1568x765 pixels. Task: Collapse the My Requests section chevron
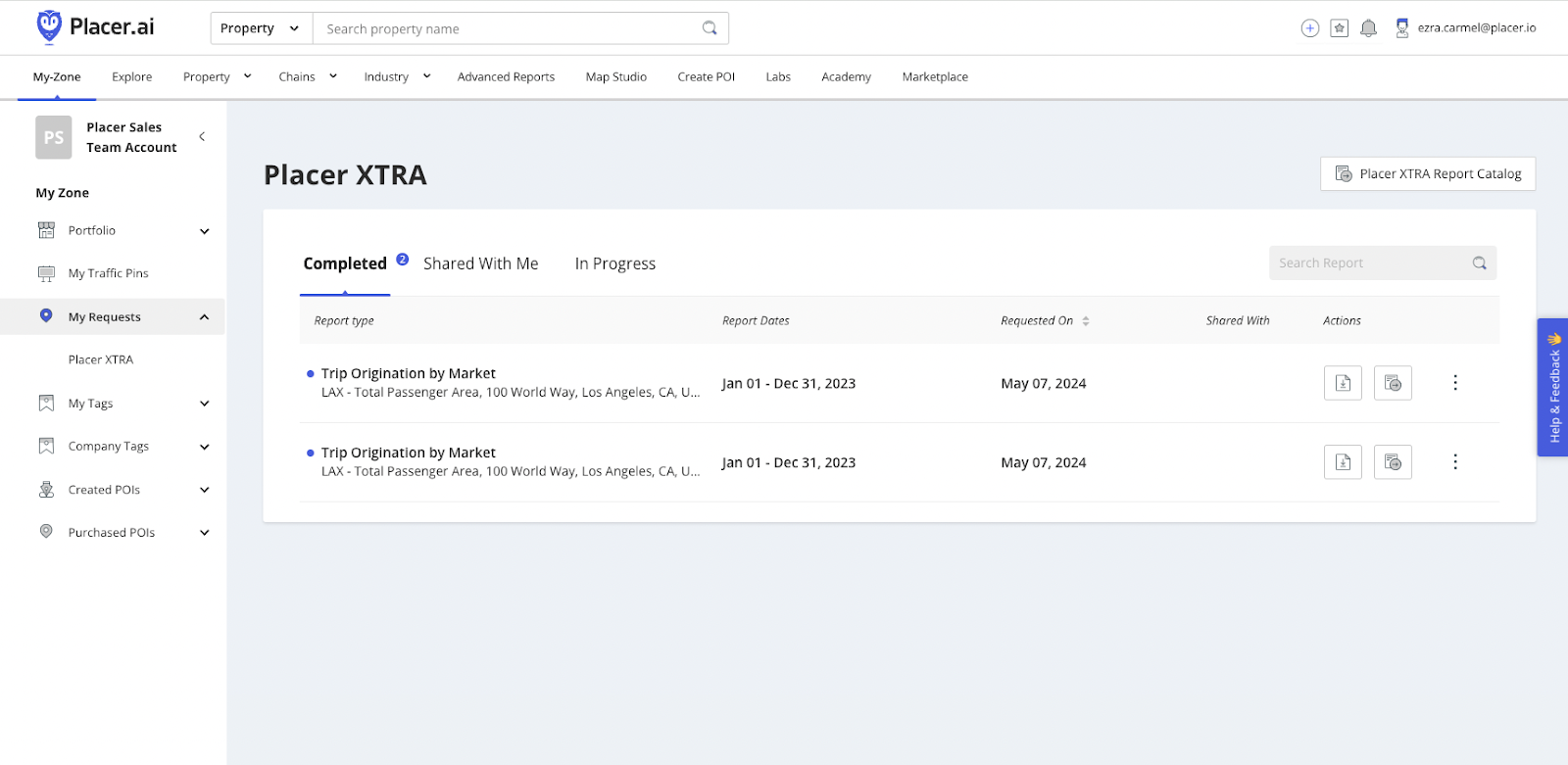(205, 316)
